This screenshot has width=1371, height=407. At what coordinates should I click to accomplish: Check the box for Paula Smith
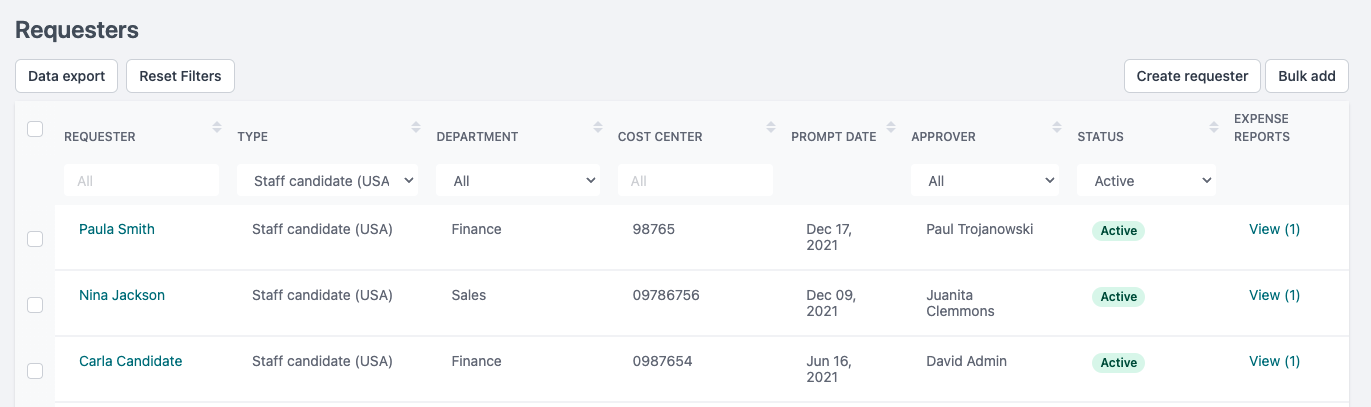35,239
